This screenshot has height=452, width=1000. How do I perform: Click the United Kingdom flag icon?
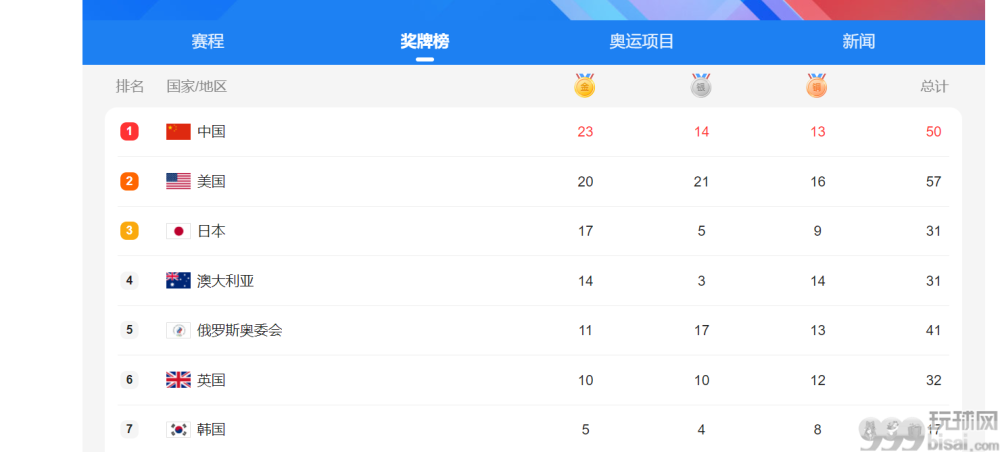(x=179, y=380)
